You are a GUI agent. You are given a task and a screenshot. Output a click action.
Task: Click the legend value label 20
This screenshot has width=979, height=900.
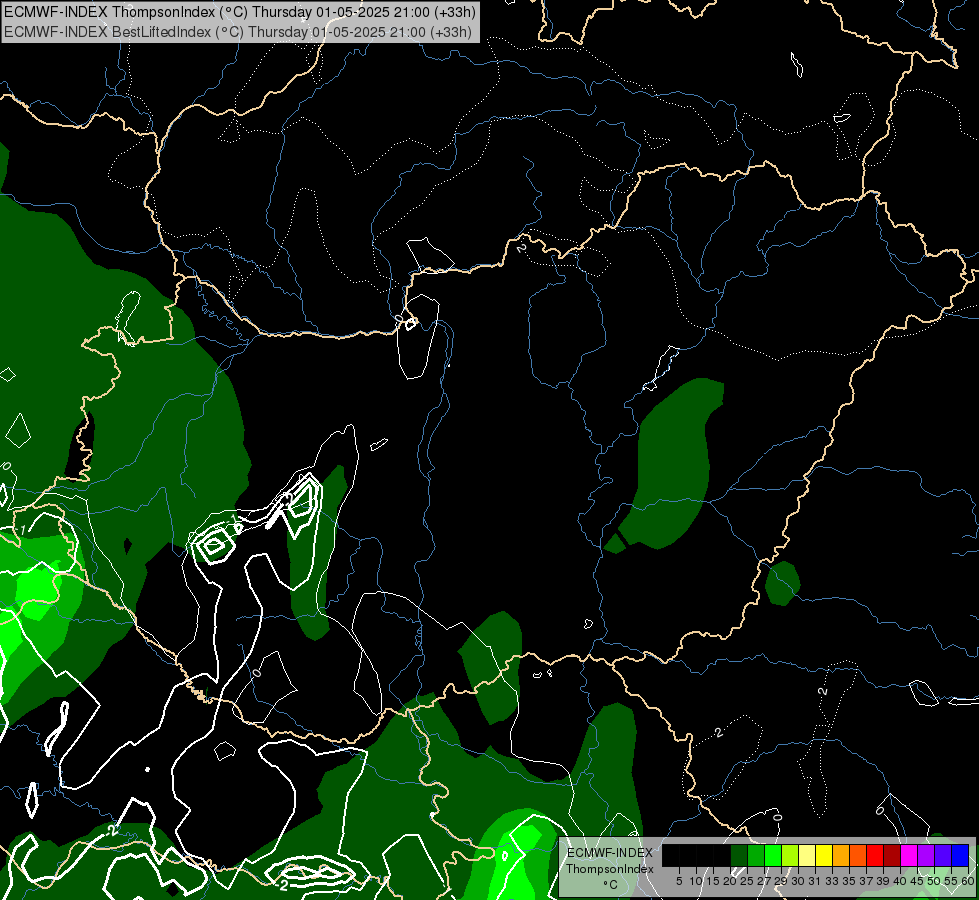pos(730,881)
